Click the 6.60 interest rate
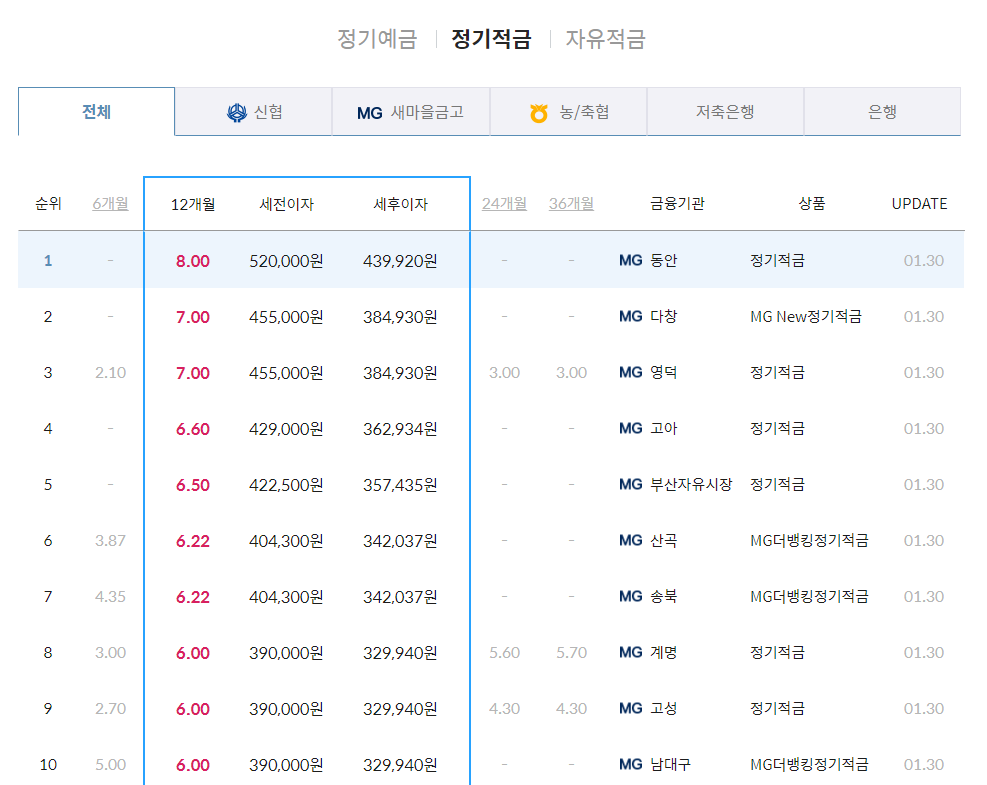The height and width of the screenshot is (785, 987). click(193, 429)
